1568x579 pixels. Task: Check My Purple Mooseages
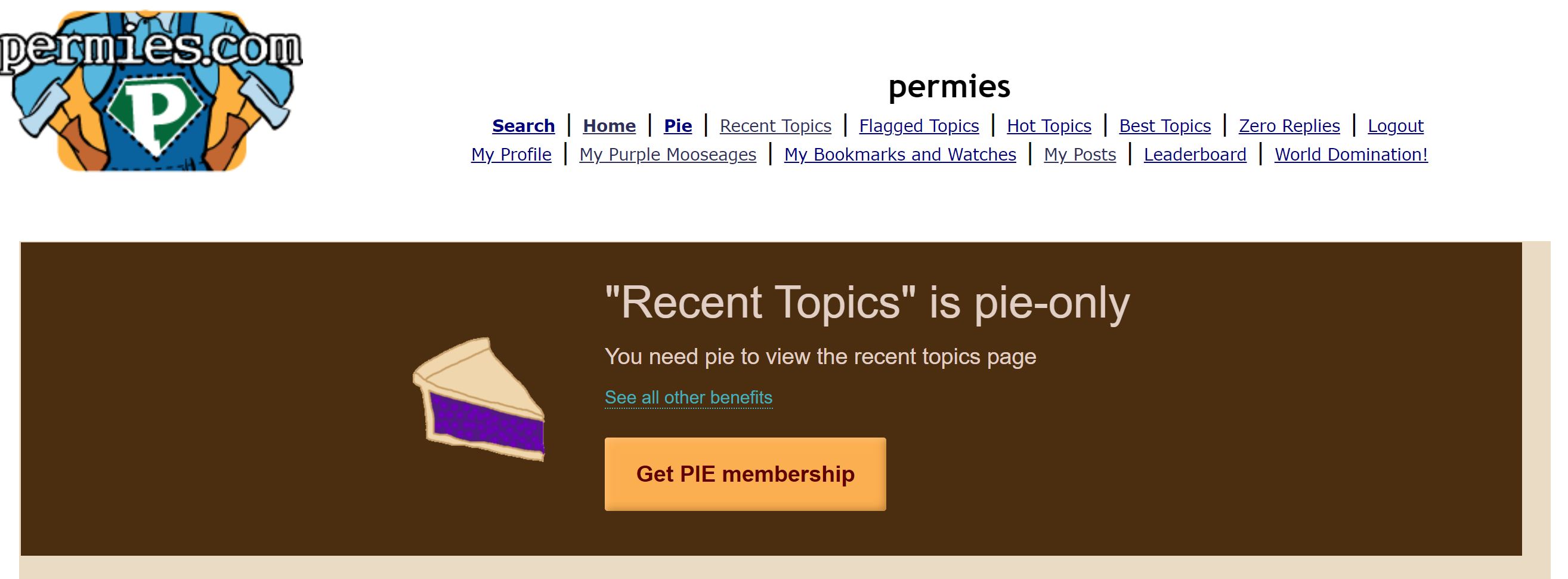(668, 155)
